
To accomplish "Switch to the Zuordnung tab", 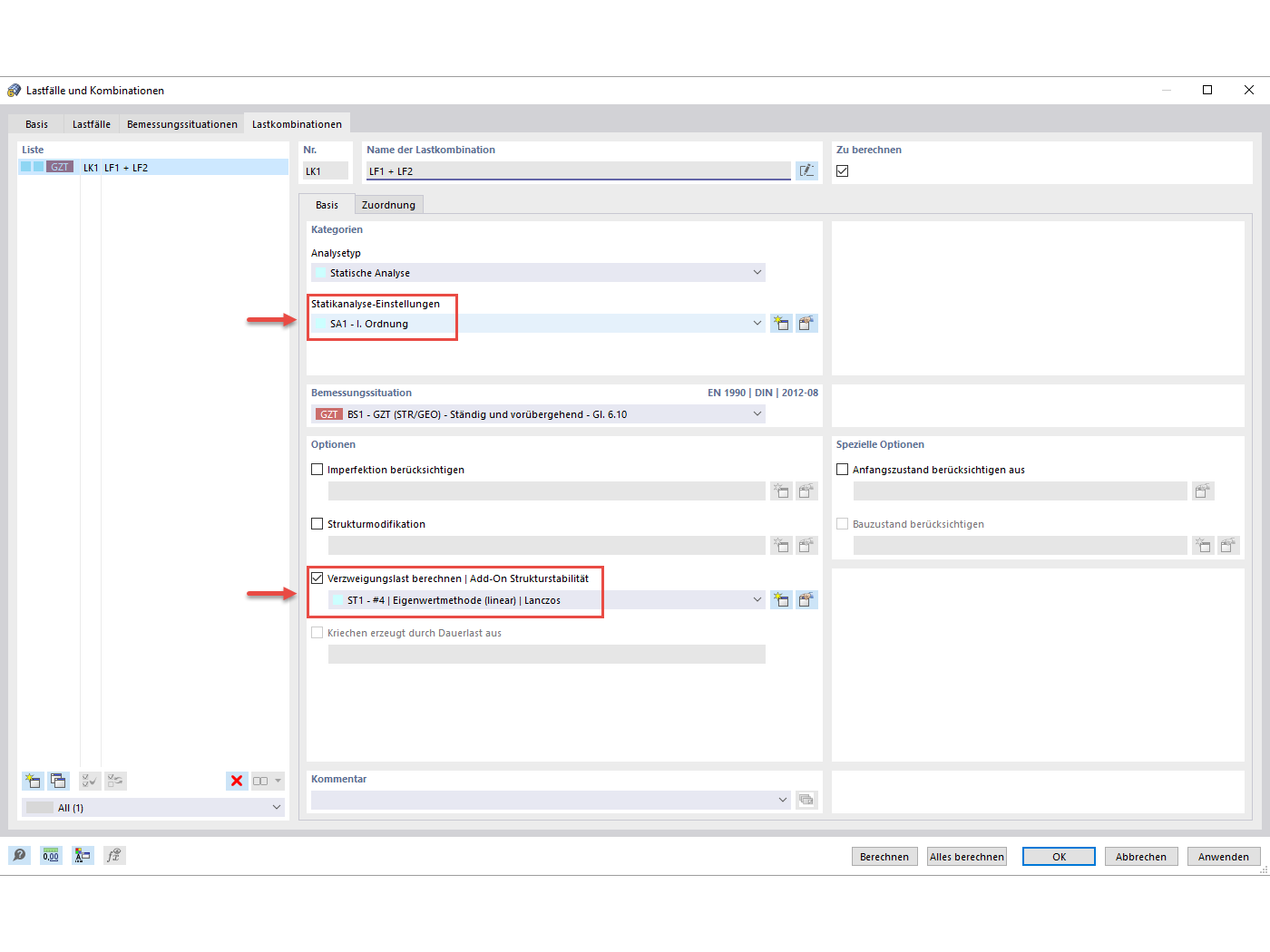I will [x=388, y=204].
